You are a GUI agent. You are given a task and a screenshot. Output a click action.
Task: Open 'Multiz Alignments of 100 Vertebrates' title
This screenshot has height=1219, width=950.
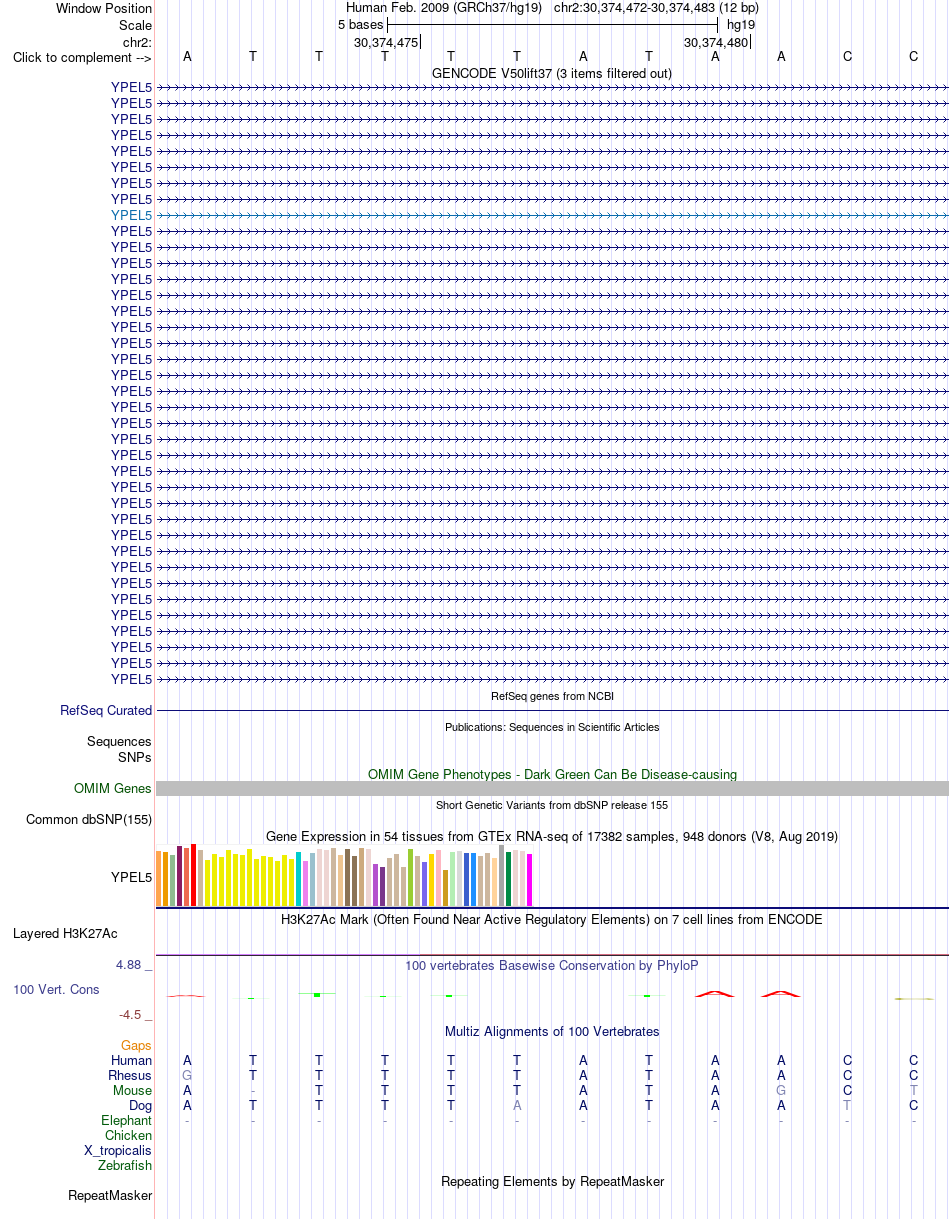pyautogui.click(x=552, y=1031)
